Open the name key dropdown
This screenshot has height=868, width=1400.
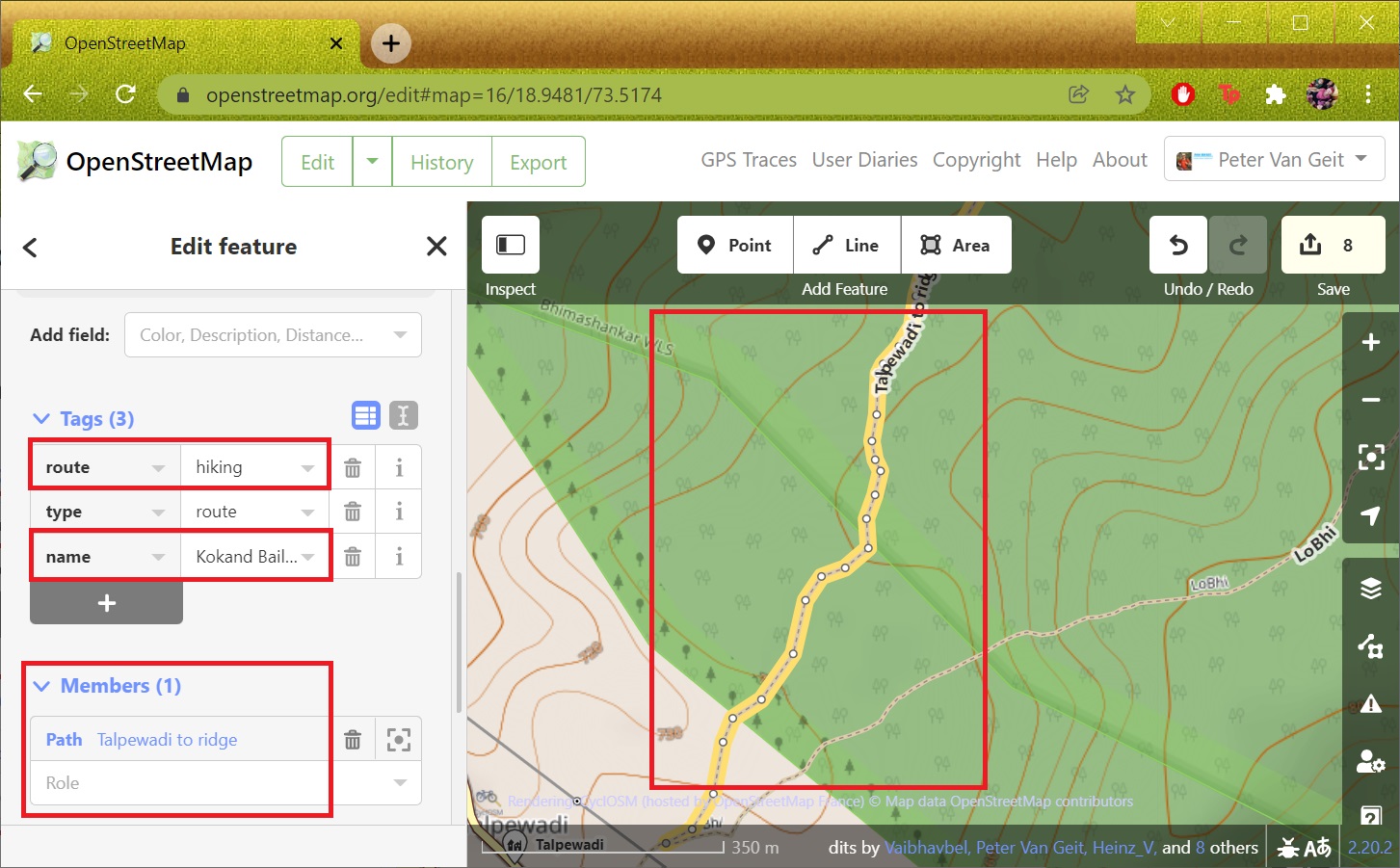(158, 557)
